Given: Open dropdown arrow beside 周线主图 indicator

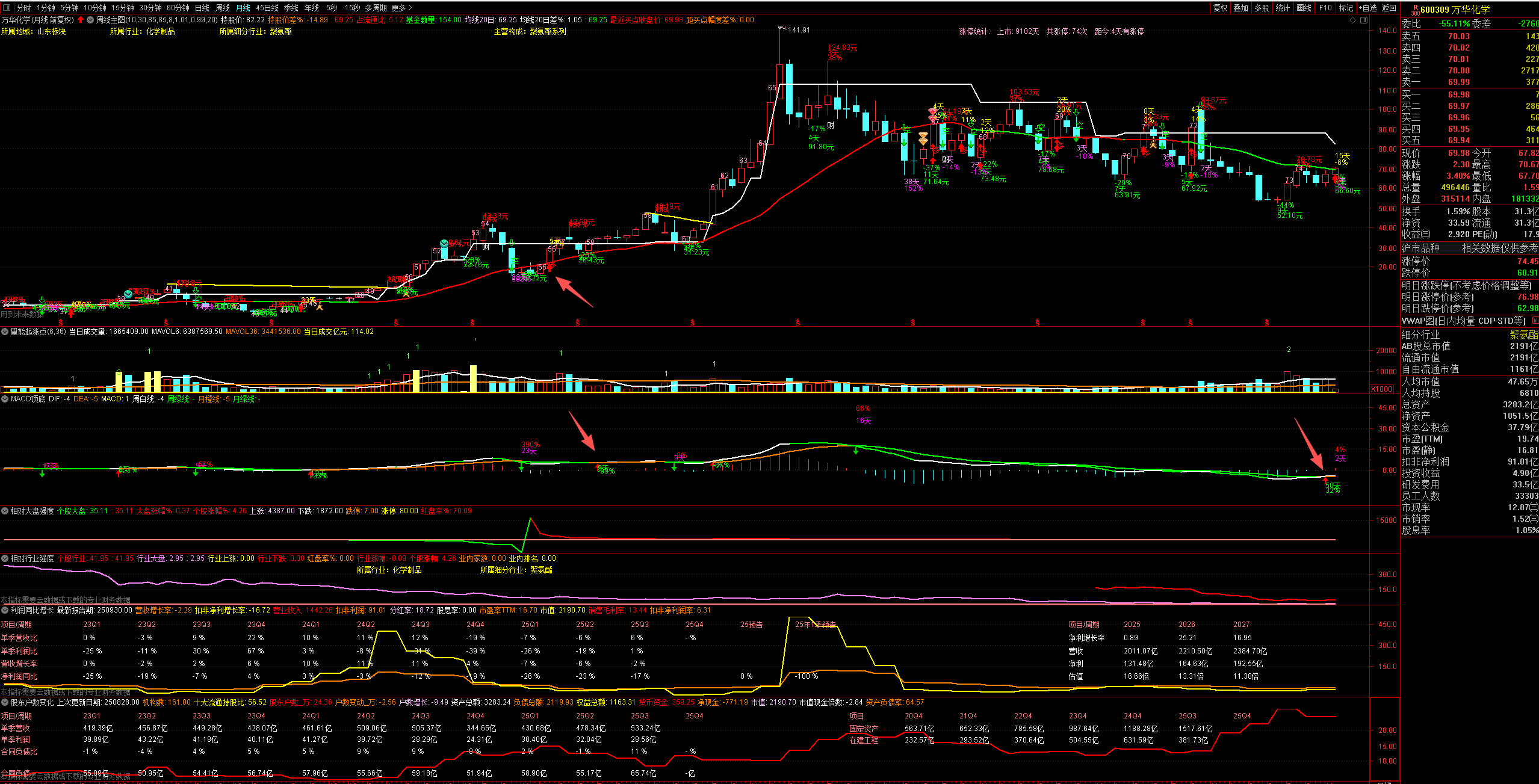Looking at the screenshot, I should [90, 20].
